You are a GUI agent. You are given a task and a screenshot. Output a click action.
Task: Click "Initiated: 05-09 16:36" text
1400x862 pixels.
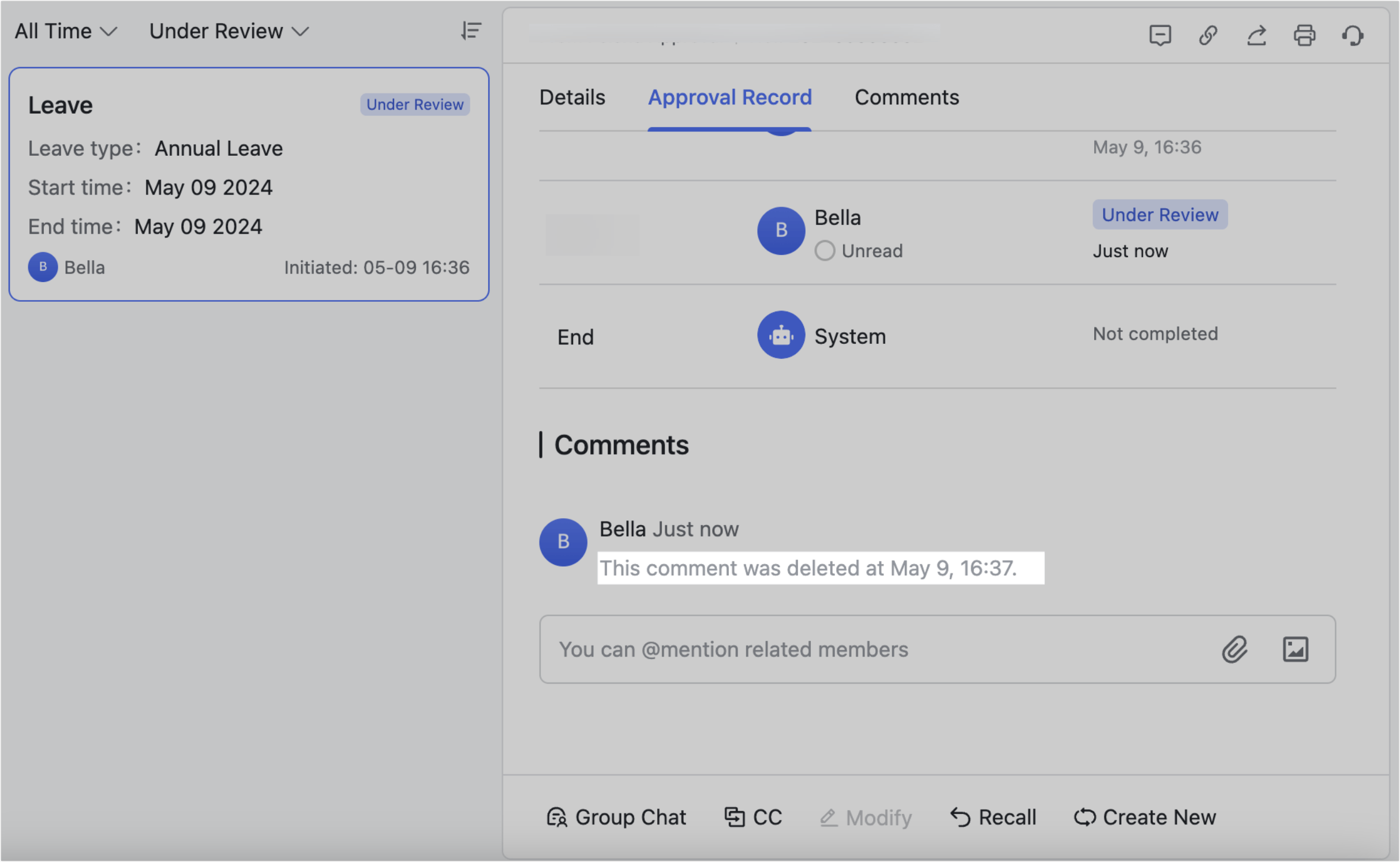(x=376, y=267)
